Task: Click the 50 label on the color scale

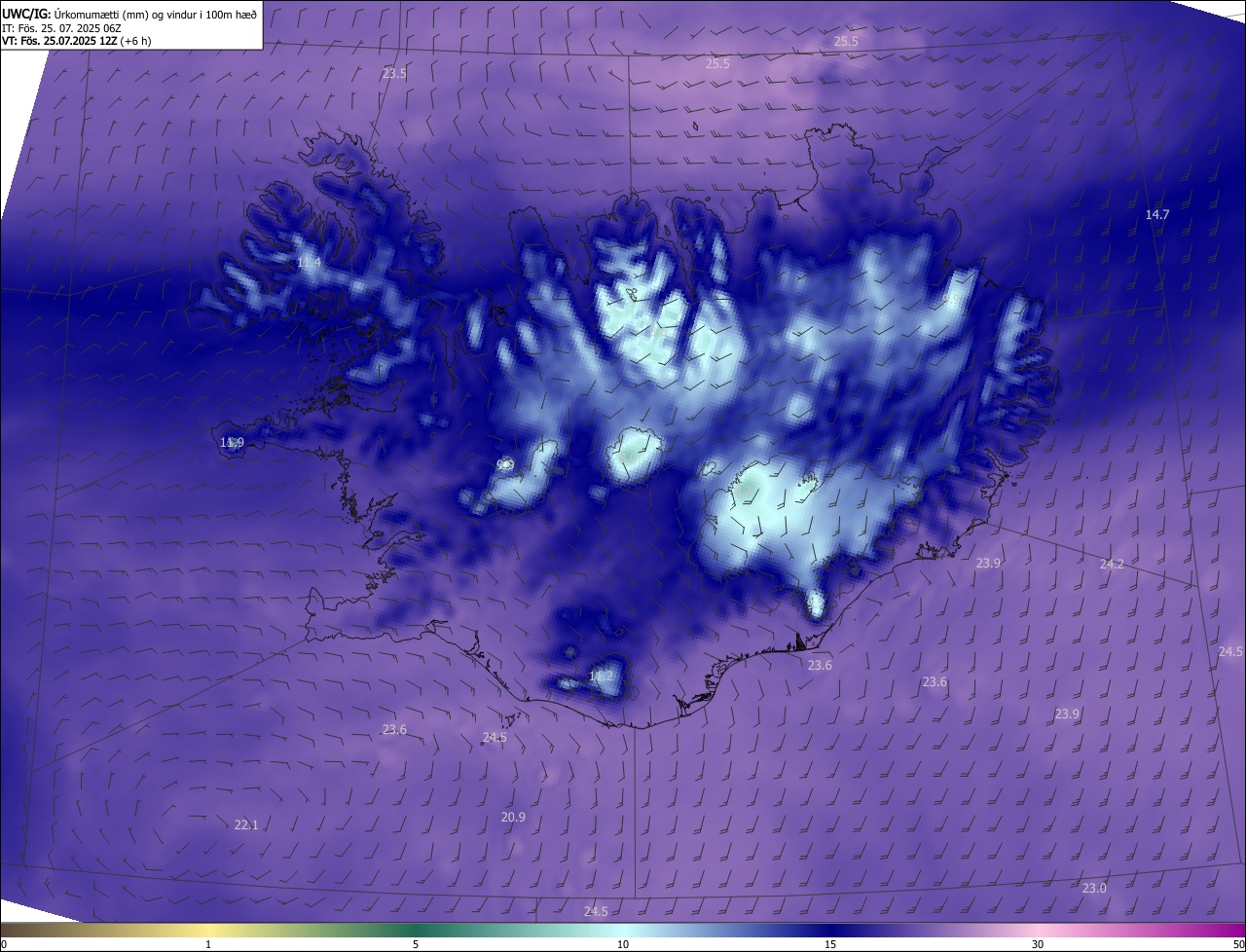Action: click(1238, 944)
